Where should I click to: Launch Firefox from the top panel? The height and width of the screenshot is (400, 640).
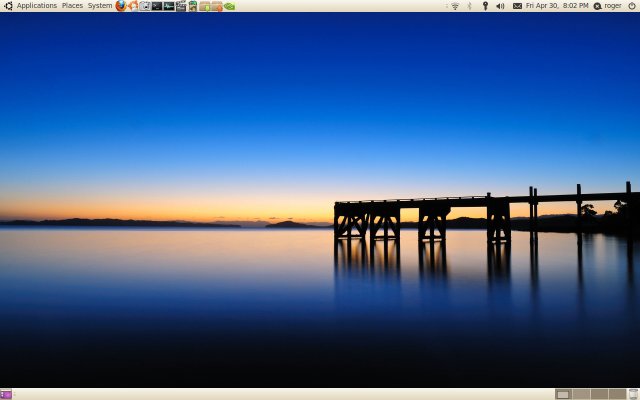click(121, 6)
